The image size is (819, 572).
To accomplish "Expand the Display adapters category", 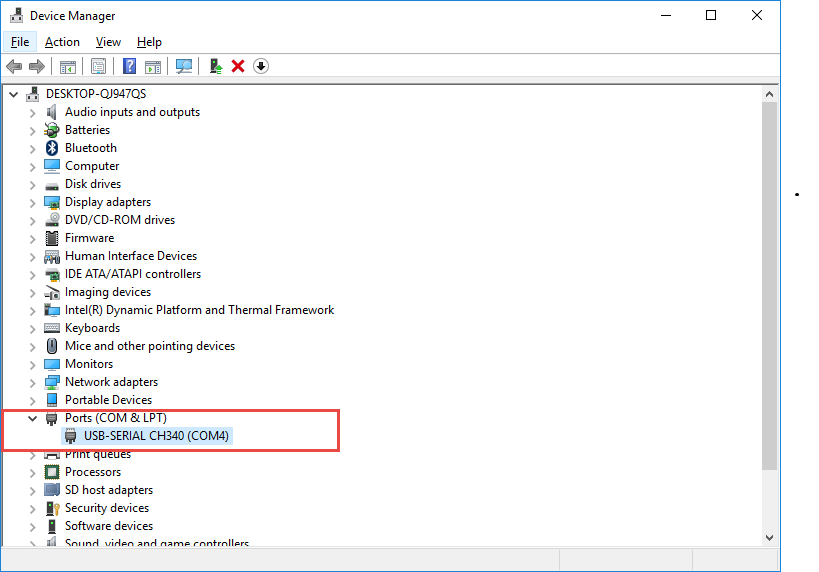I will pyautogui.click(x=32, y=203).
